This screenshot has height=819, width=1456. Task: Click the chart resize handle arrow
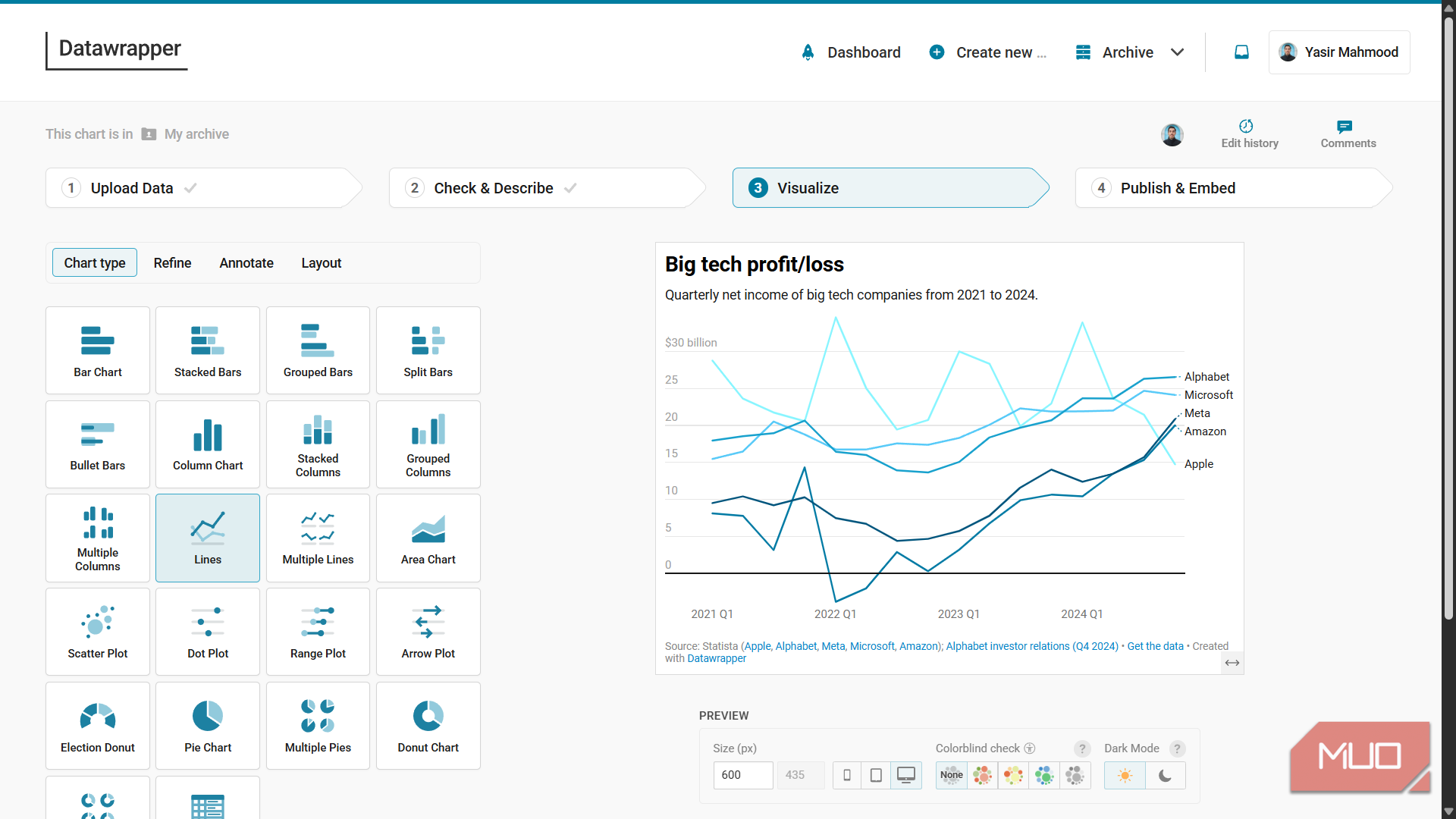point(1232,663)
